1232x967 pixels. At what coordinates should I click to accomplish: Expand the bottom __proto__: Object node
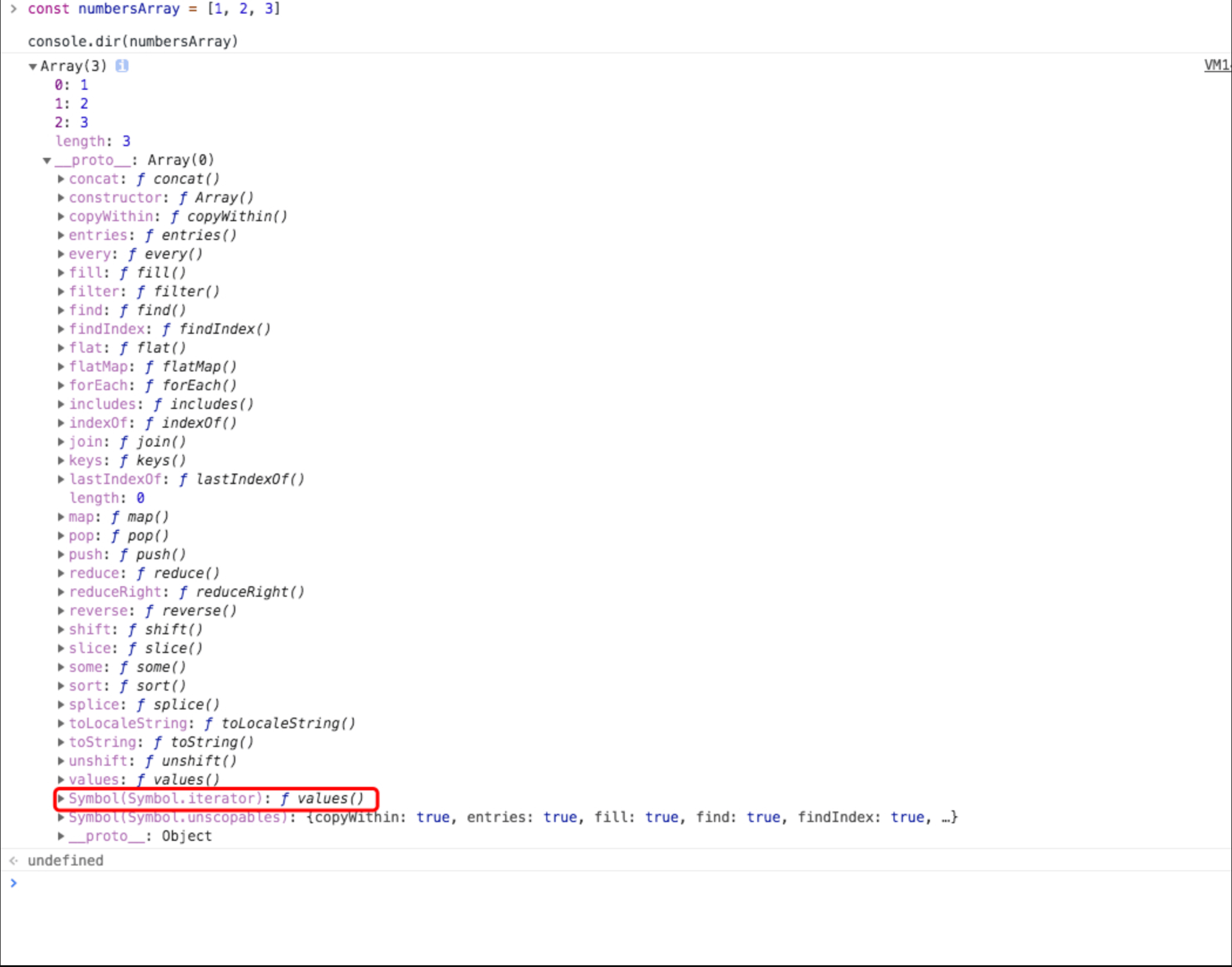click(61, 836)
